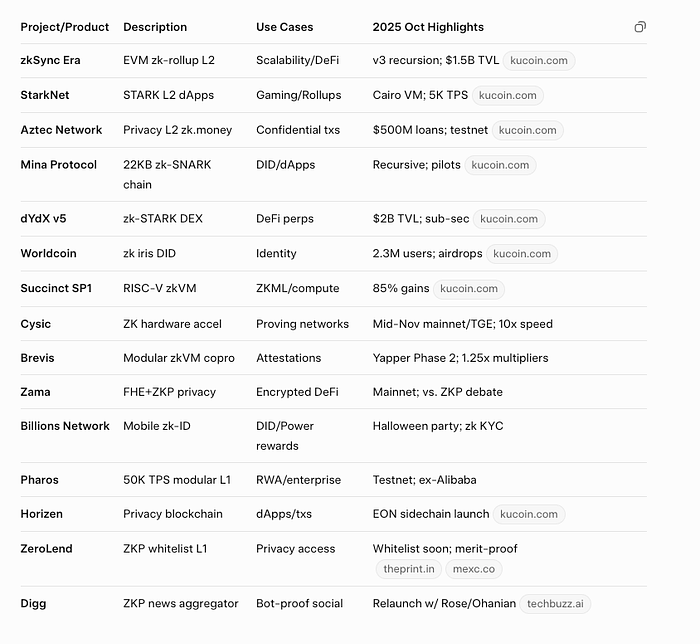This screenshot has width=700, height=644.
Task: Click the Project/Product column header
Action: 65,27
